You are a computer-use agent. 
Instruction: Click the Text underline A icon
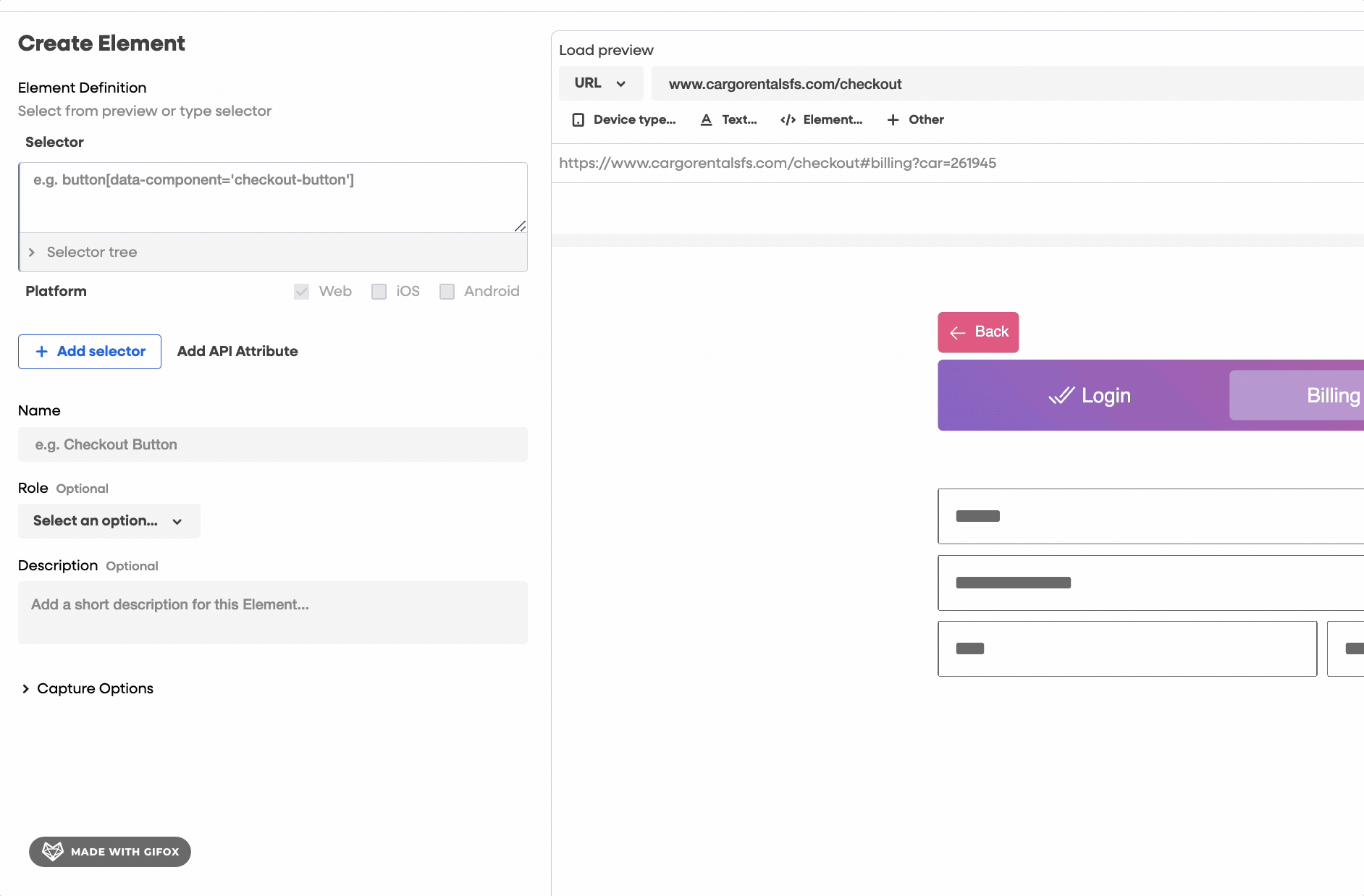(x=706, y=120)
